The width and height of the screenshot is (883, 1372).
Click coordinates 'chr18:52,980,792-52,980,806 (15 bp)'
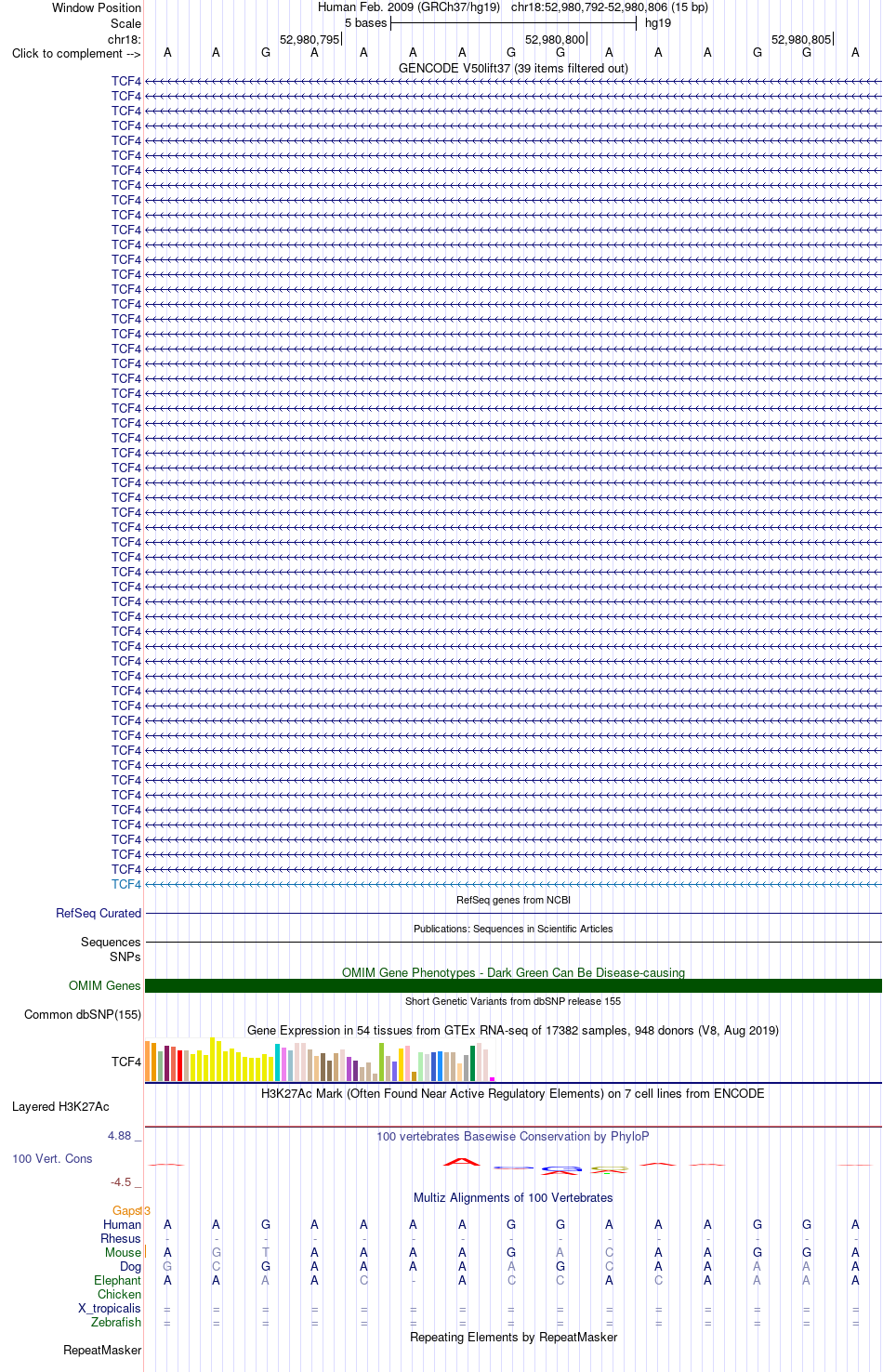click(610, 7)
